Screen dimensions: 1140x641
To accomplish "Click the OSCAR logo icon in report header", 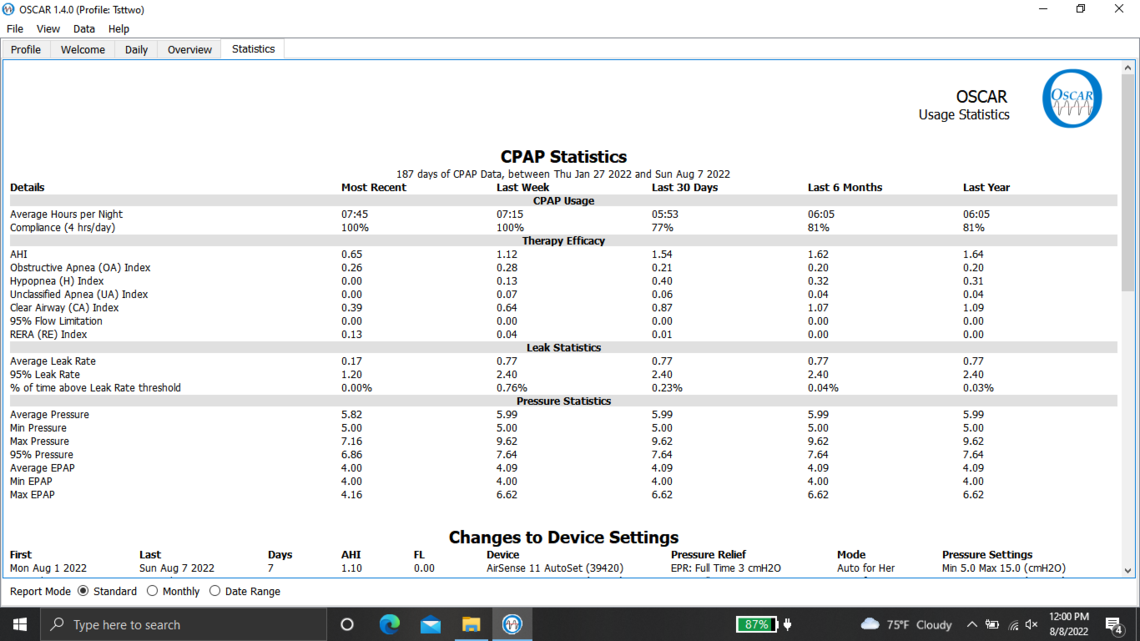I will tap(1071, 98).
